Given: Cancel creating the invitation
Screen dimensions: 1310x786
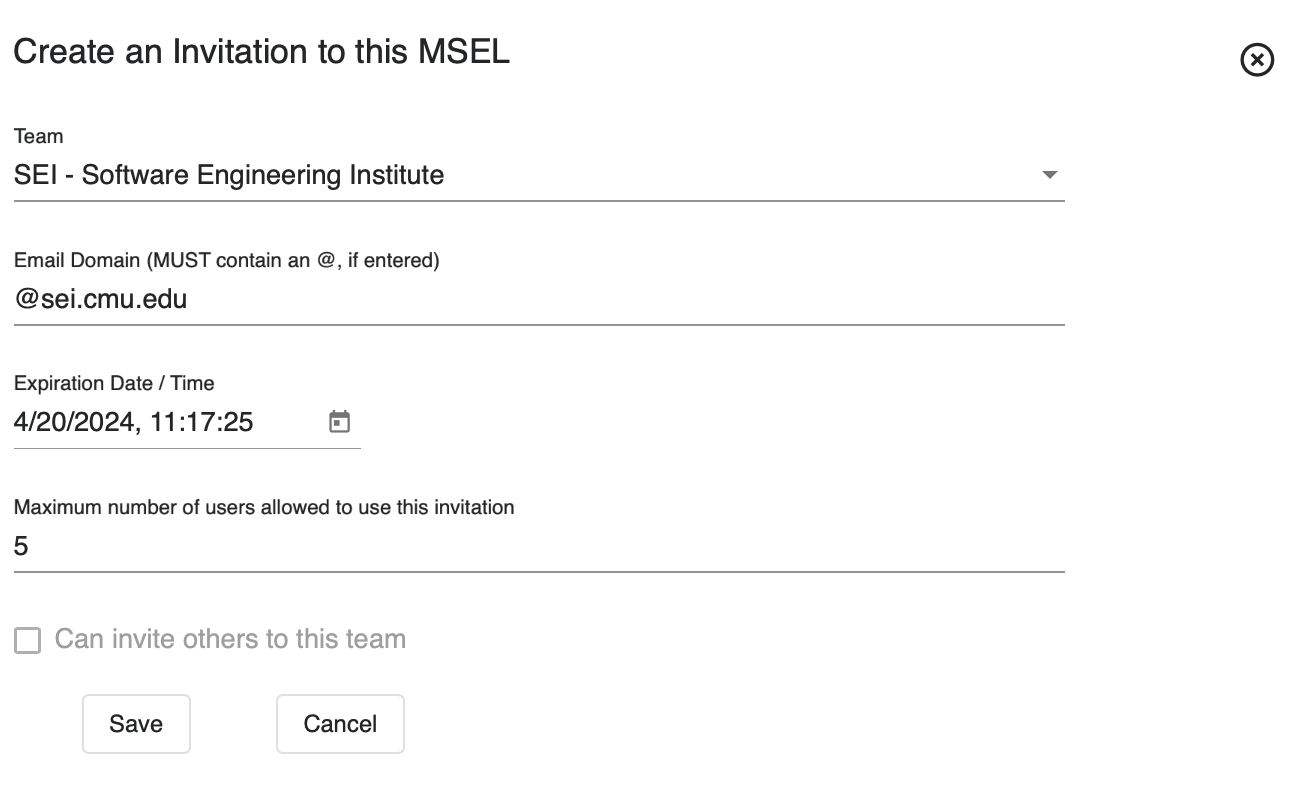Looking at the screenshot, I should pyautogui.click(x=340, y=724).
